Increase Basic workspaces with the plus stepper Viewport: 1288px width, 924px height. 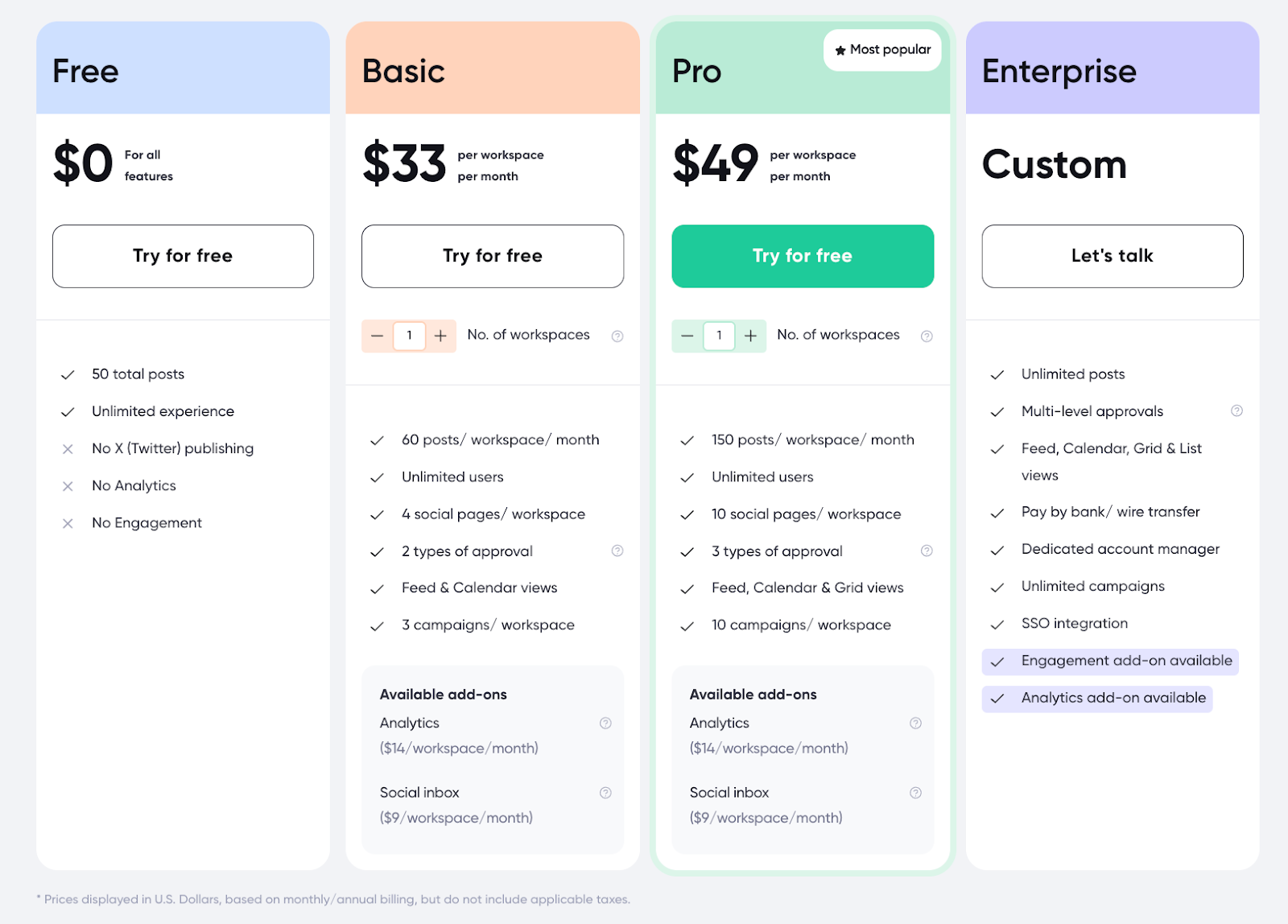440,336
